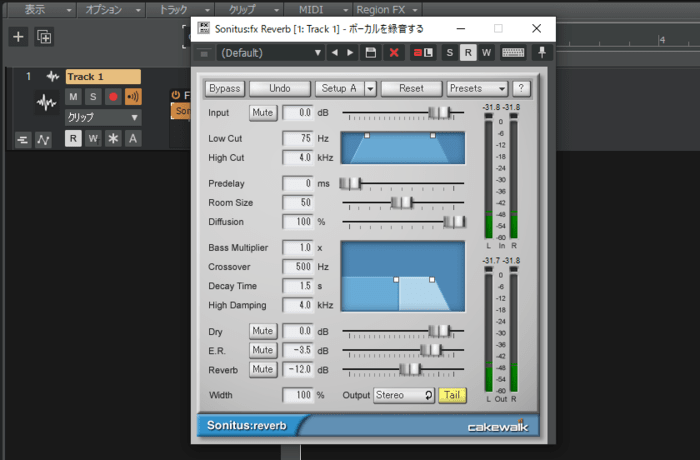Toggle input echo on Track 1
700x460 pixels.
(133, 96)
